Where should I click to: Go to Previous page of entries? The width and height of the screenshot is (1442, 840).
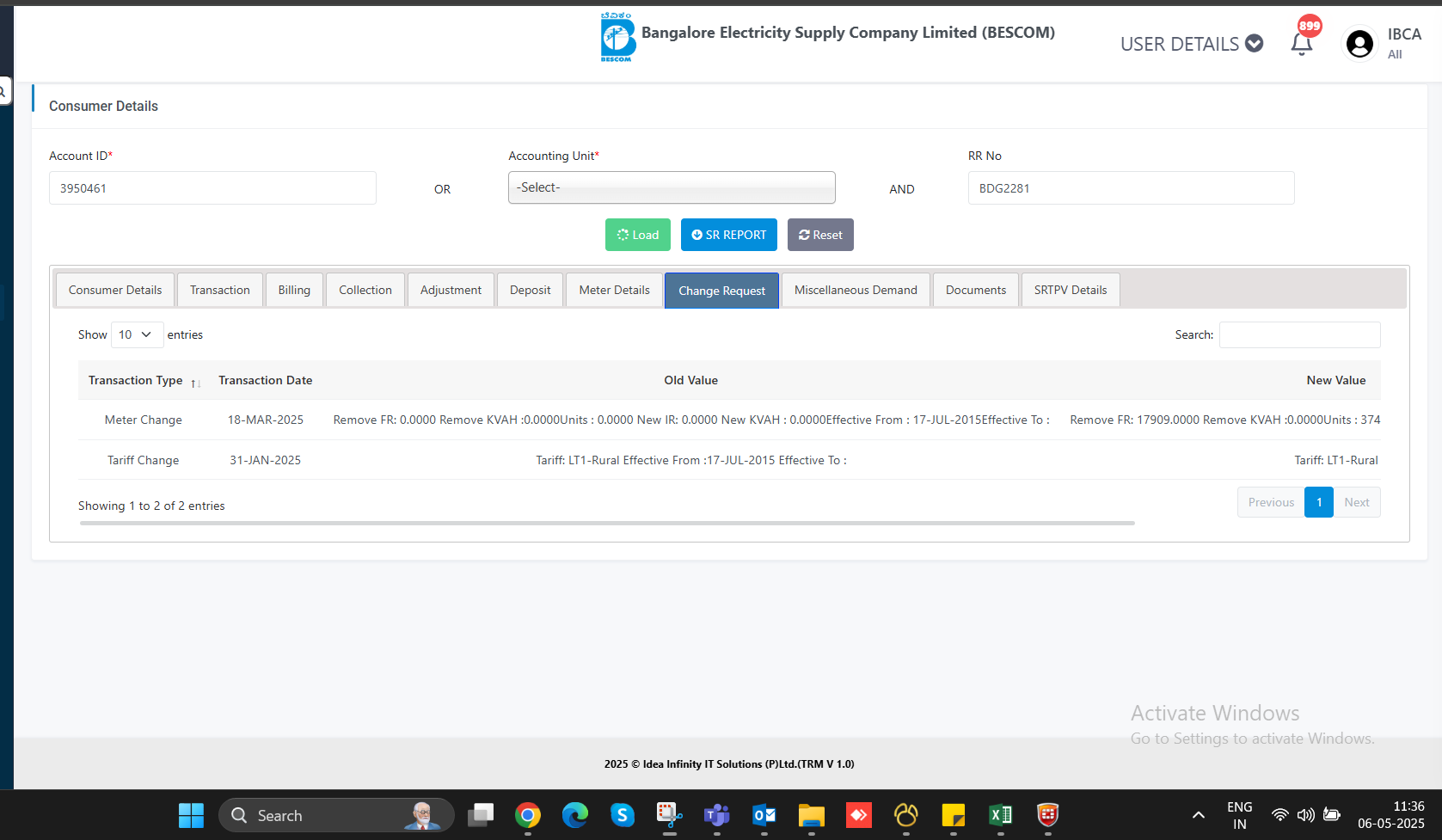click(1271, 502)
